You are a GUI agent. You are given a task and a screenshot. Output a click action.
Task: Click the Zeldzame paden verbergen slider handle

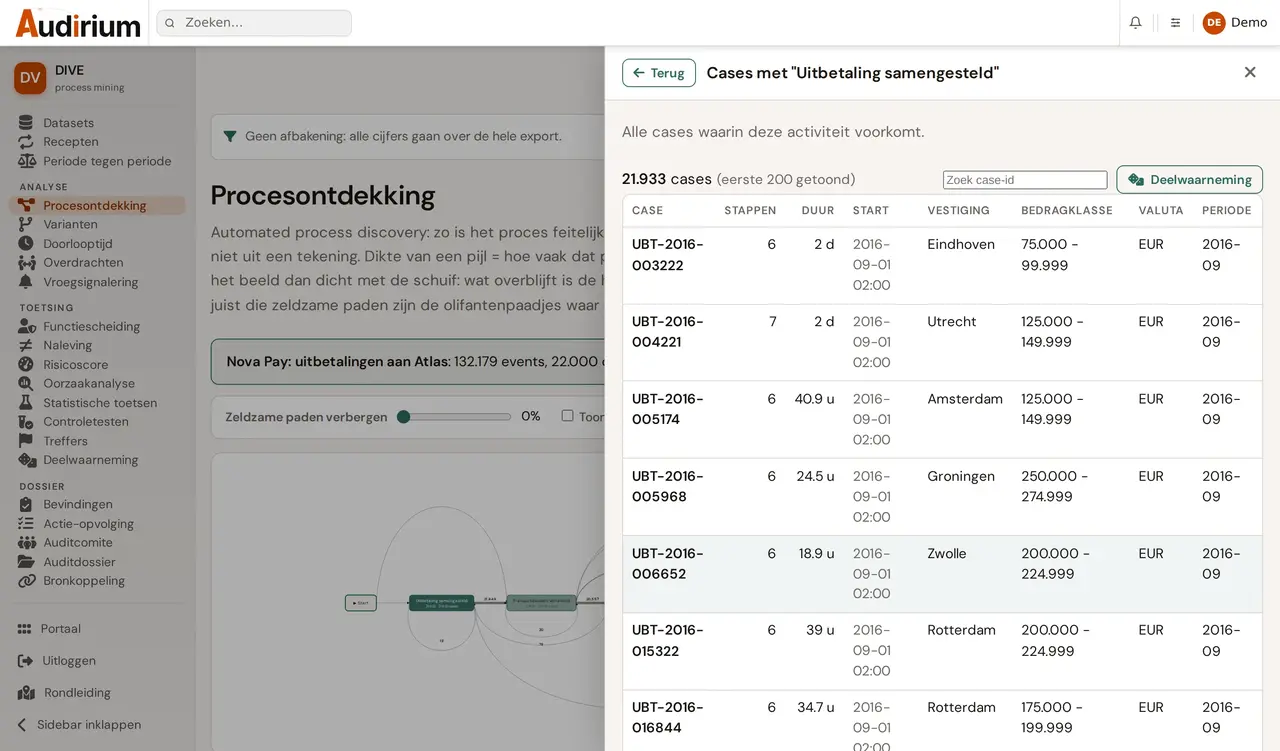click(x=404, y=417)
